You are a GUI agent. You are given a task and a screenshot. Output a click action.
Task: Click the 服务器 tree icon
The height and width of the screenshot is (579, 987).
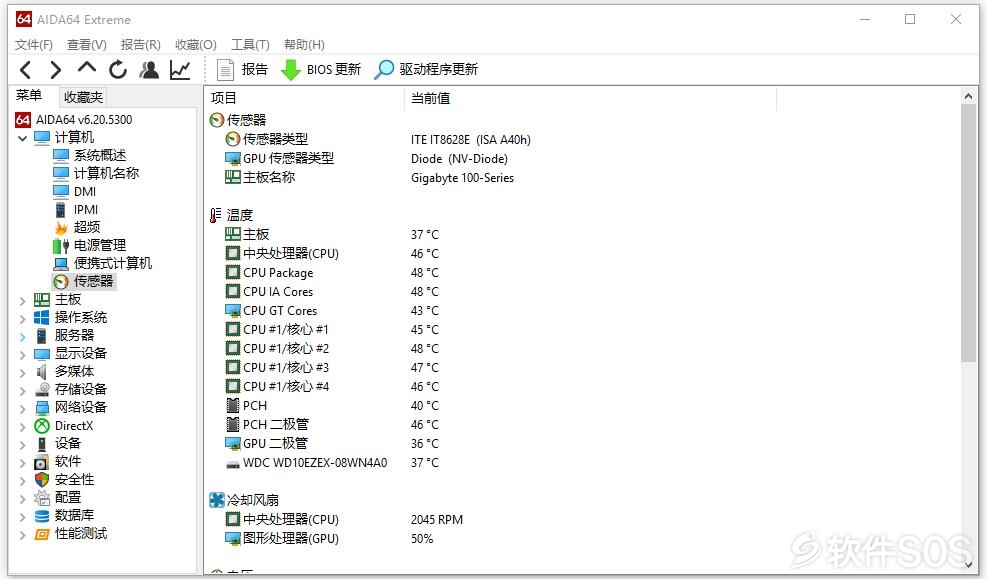[x=42, y=336]
